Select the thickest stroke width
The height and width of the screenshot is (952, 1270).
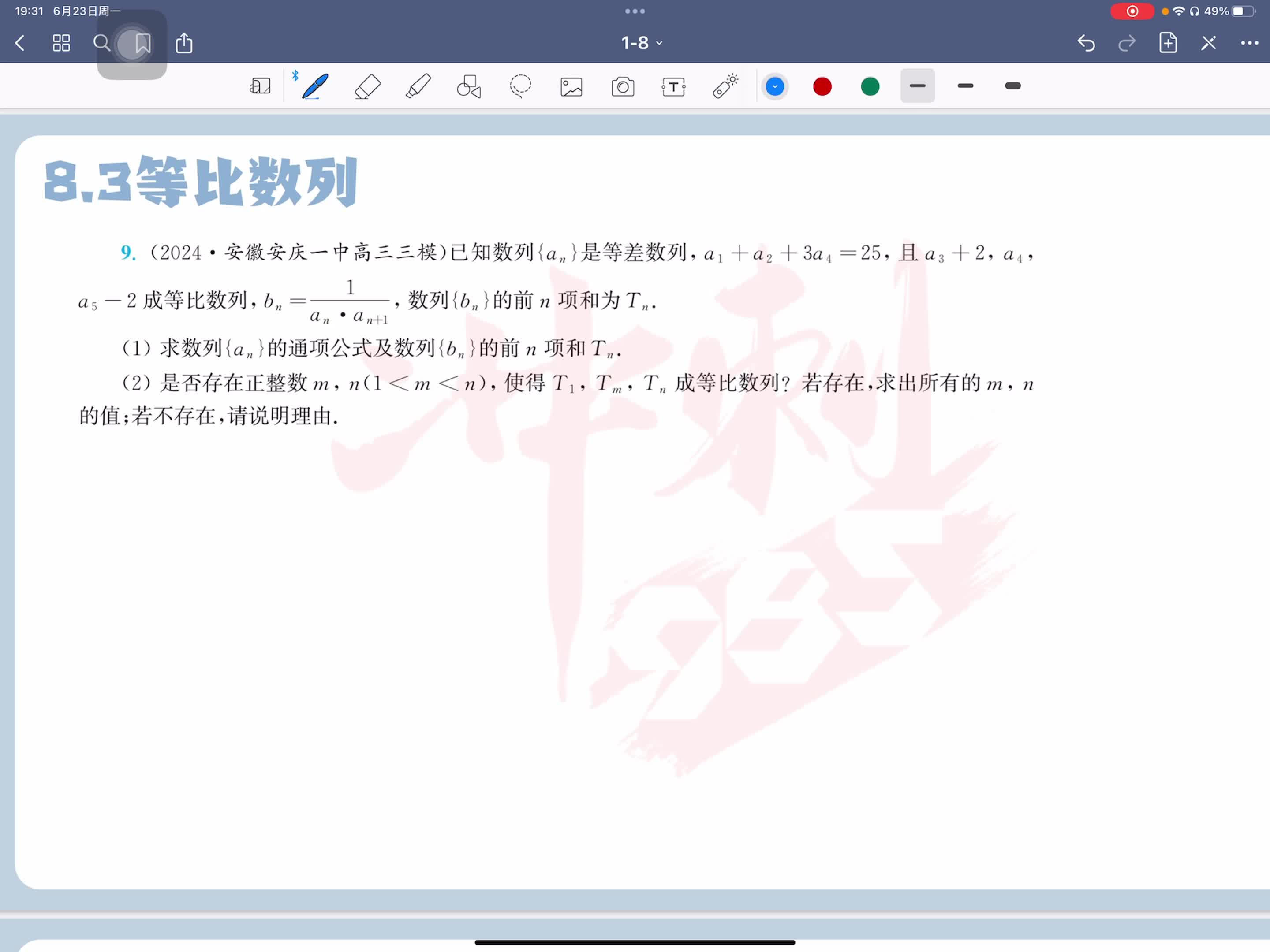(1013, 86)
